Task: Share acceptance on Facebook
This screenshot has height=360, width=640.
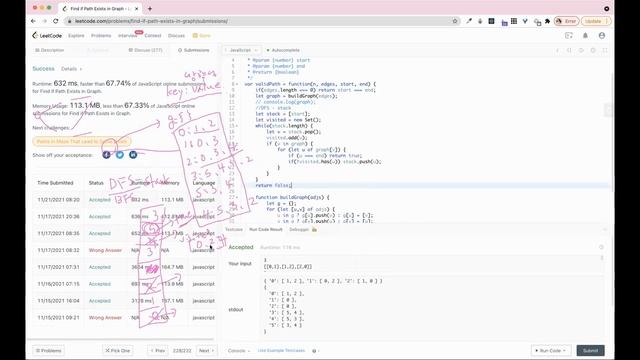Action: (107, 155)
